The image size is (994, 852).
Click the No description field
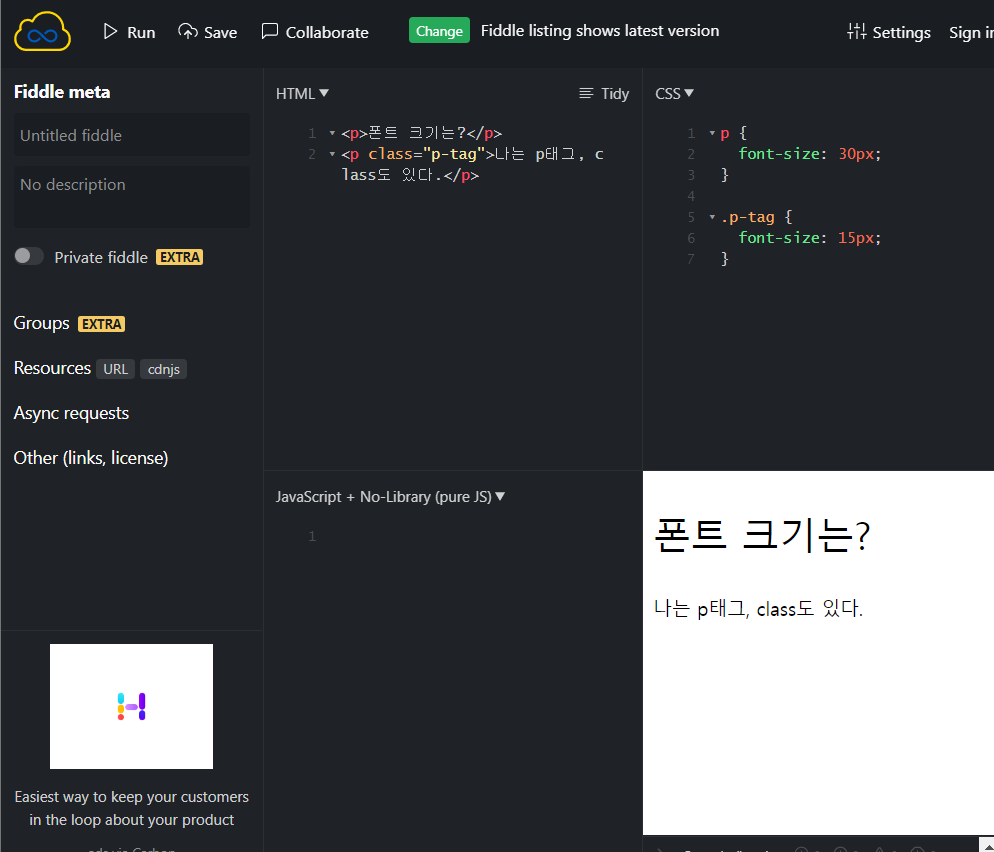132,197
